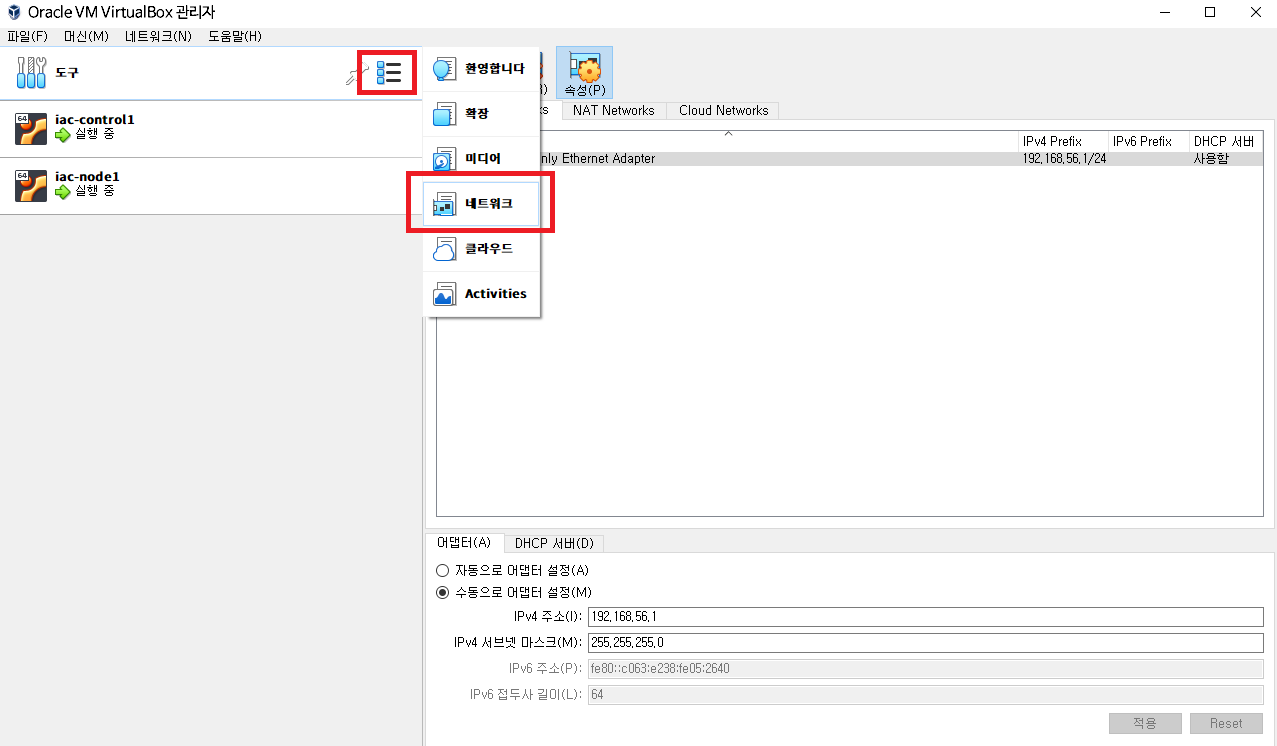Image resolution: width=1277 pixels, height=746 pixels.
Task: Open the 파일(F) menu
Action: point(27,36)
